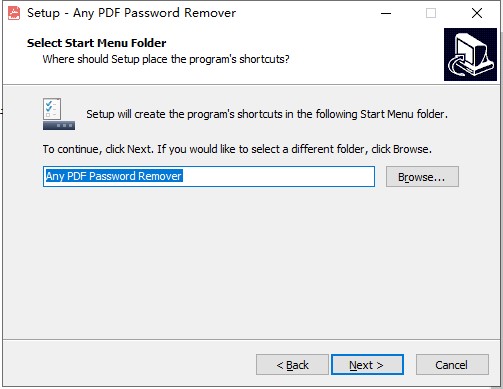The height and width of the screenshot is (389, 503).
Task: Click the "Select Start Menu Folder" heading
Action: [x=97, y=43]
